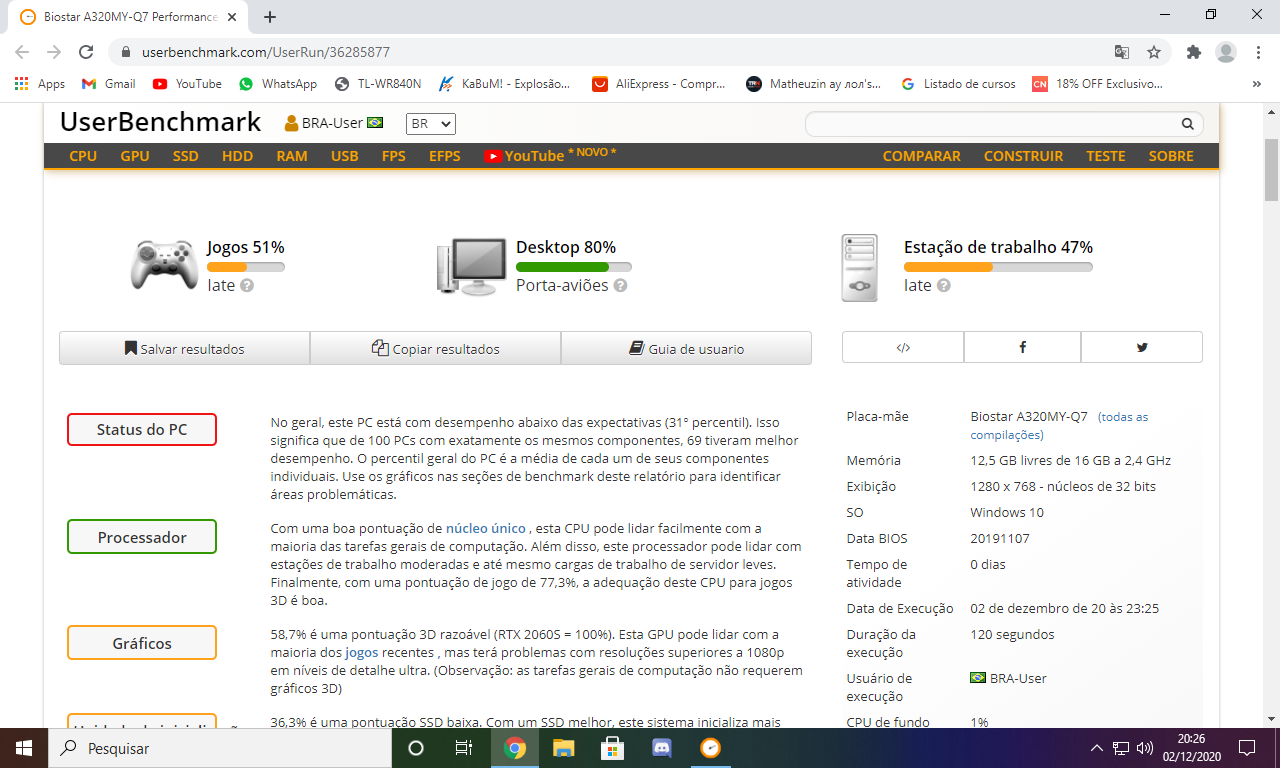
Task: Open a new browser tab
Action: click(x=270, y=16)
